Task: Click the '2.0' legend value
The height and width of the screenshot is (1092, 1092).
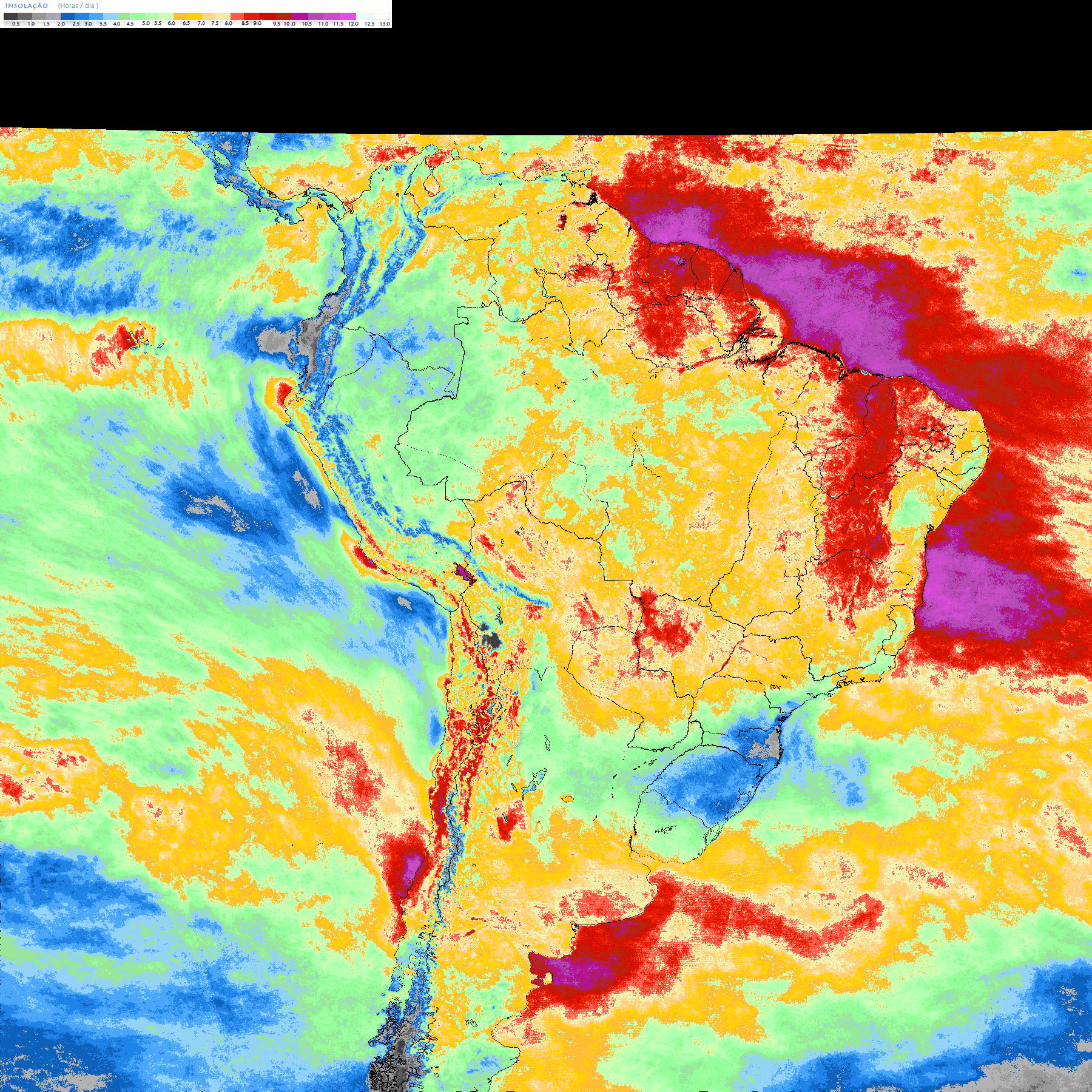Action: click(x=61, y=24)
